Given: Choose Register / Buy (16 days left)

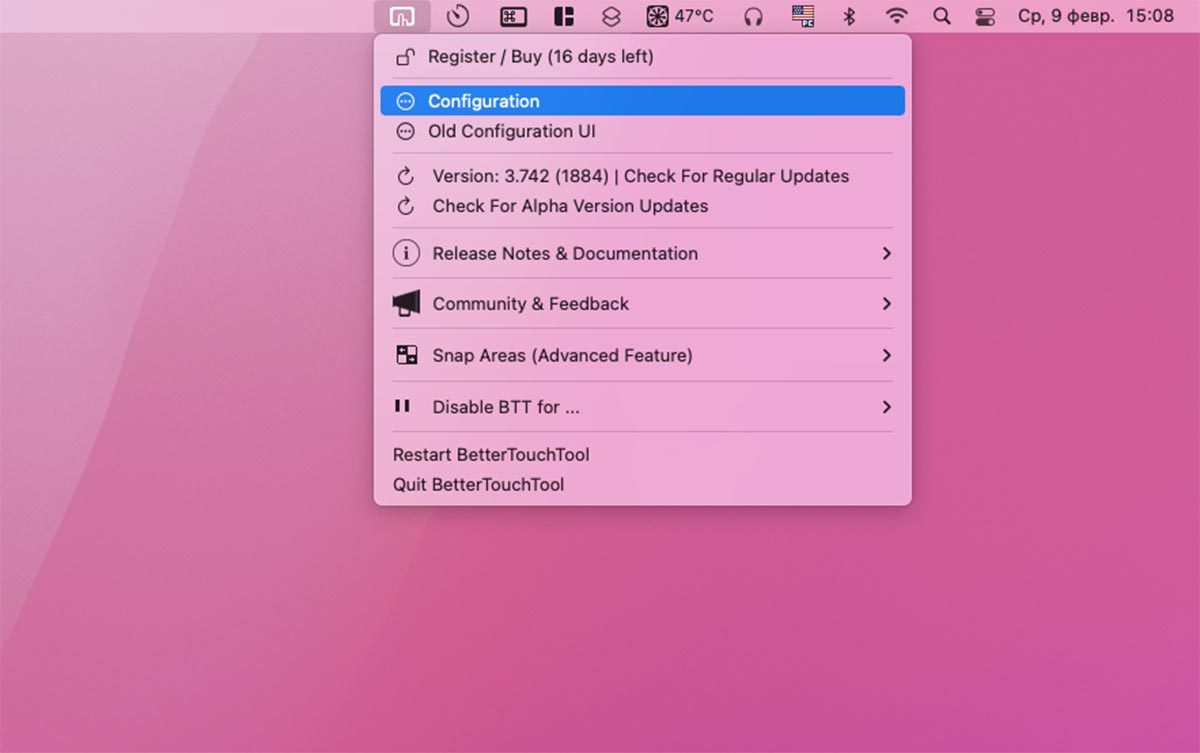Looking at the screenshot, I should coord(540,57).
